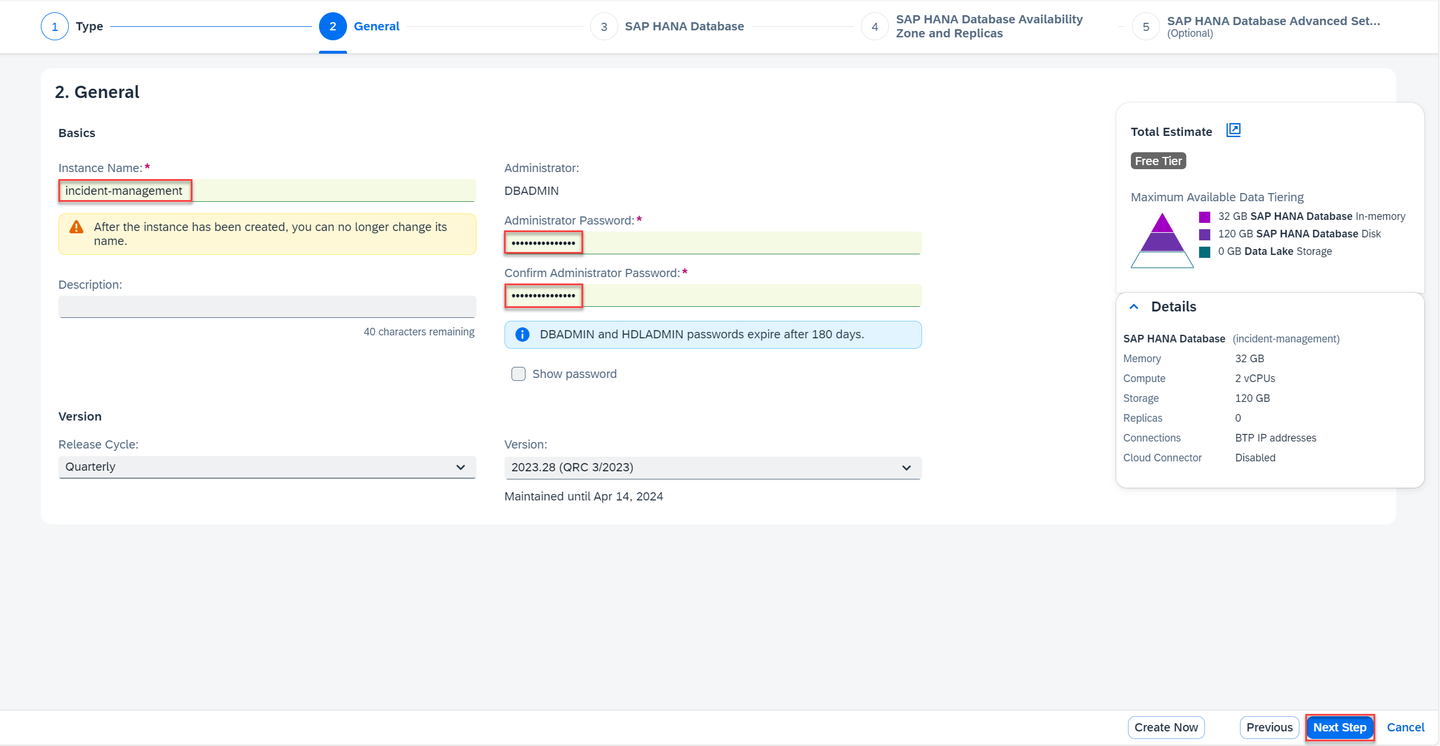Viewport: 1440px width, 746px height.
Task: Click the warning icon in name notice
Action: pyautogui.click(x=76, y=227)
